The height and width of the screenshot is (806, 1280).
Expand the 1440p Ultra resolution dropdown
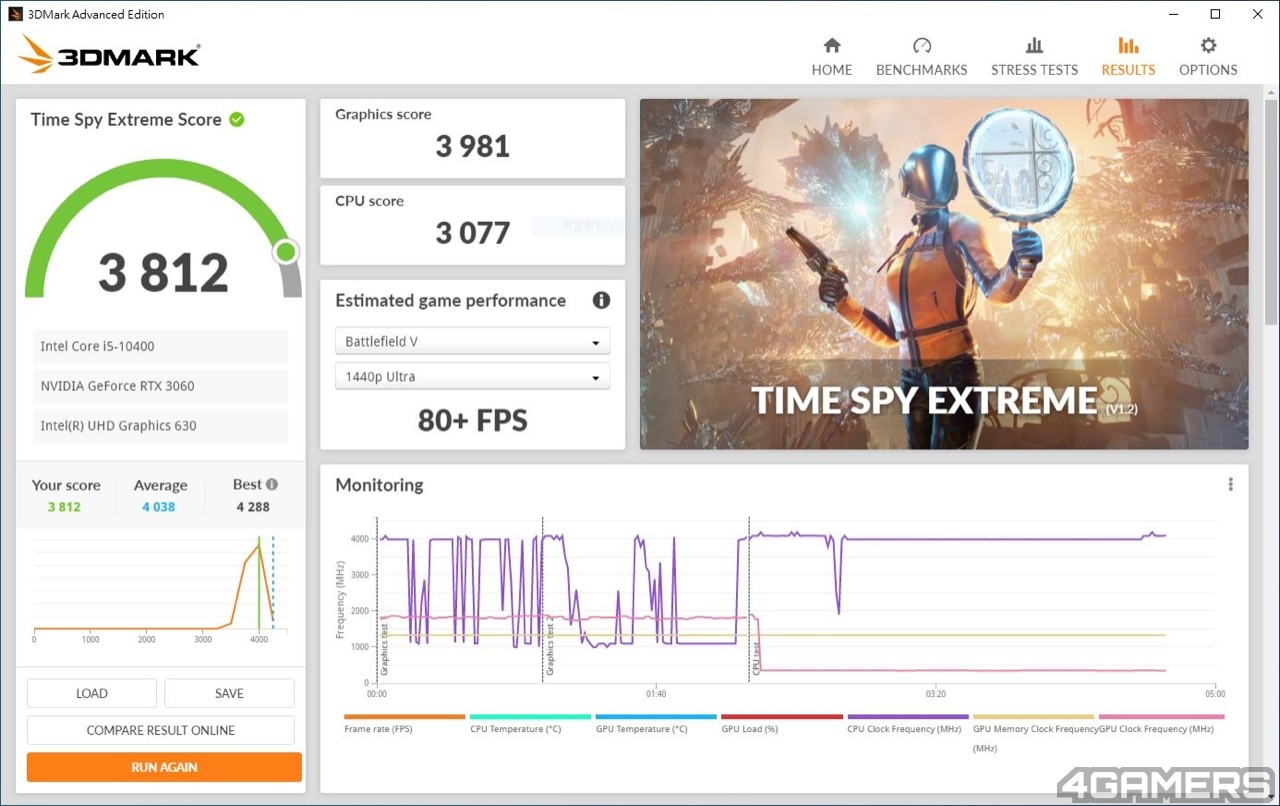pyautogui.click(x=472, y=376)
